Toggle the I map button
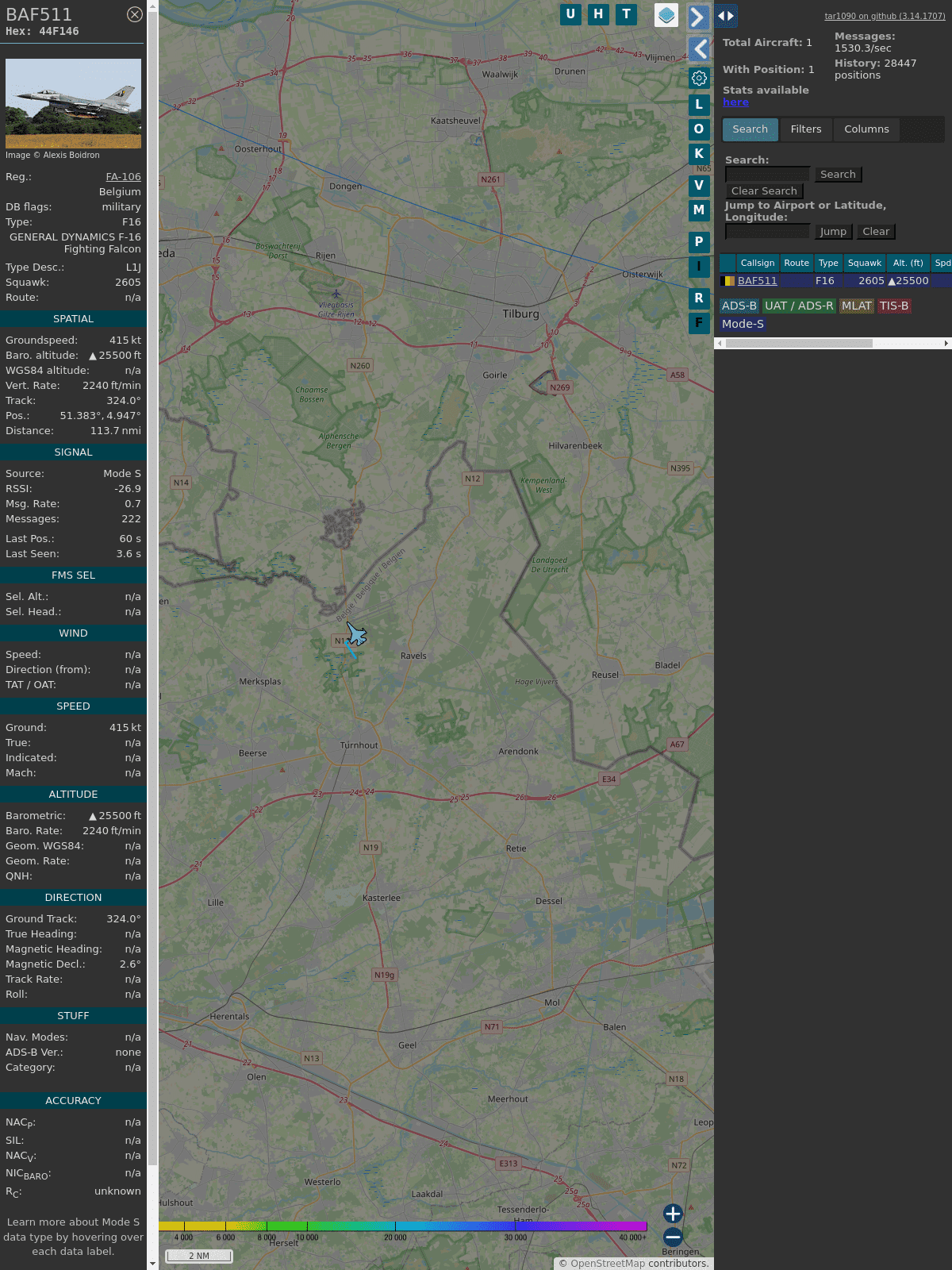This screenshot has width=952, height=1270. [699, 266]
